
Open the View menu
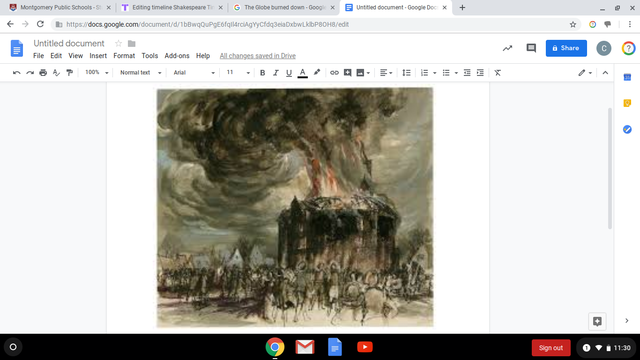click(76, 56)
